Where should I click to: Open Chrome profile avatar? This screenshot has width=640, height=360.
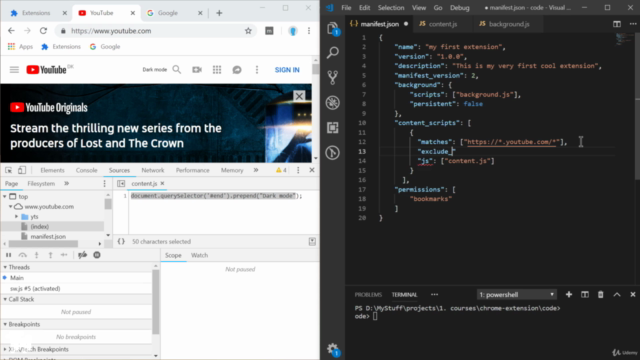pyautogui.click(x=293, y=31)
